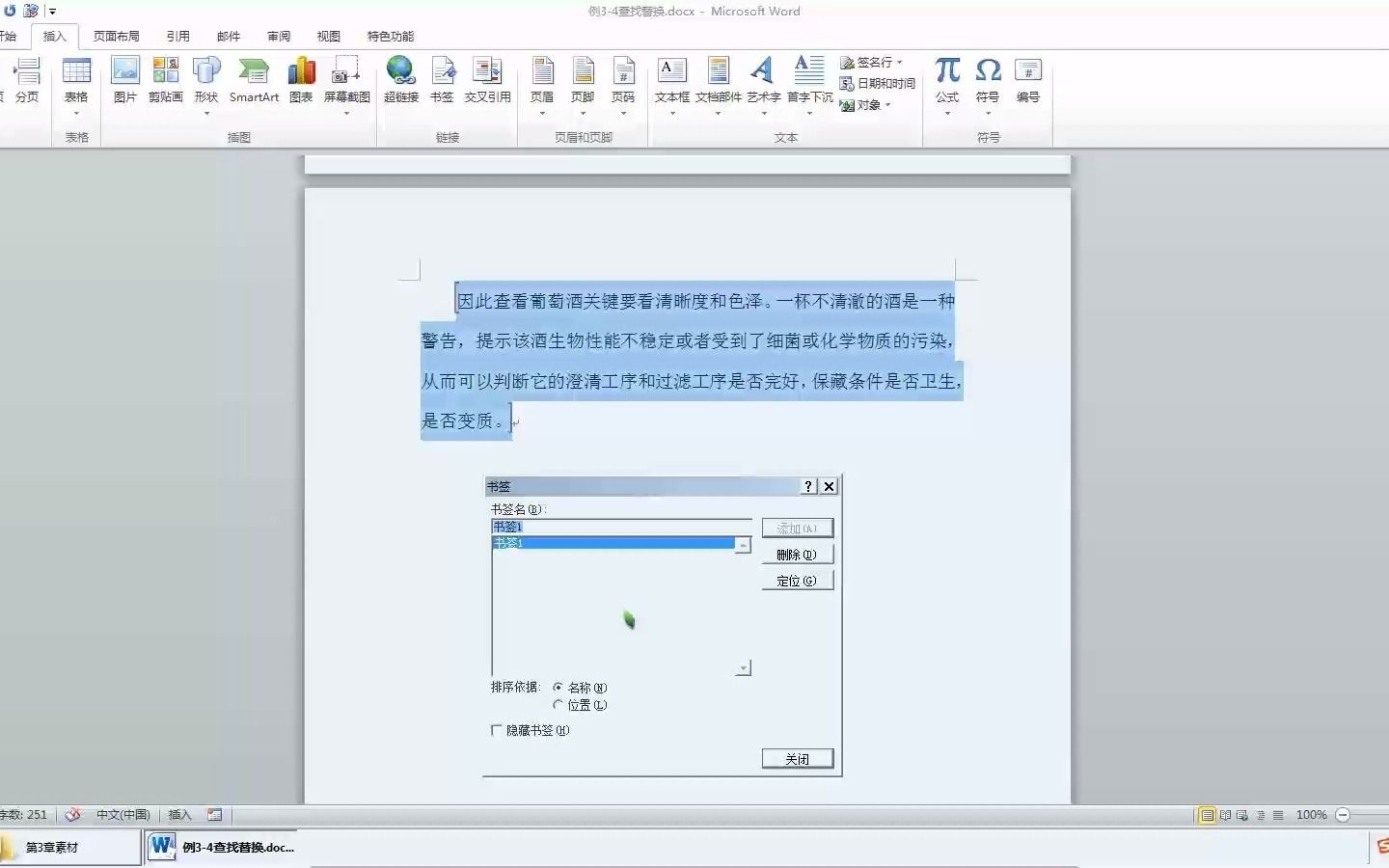1389x868 pixels.
Task: Switch to full screen reading view
Action: click(x=1225, y=815)
